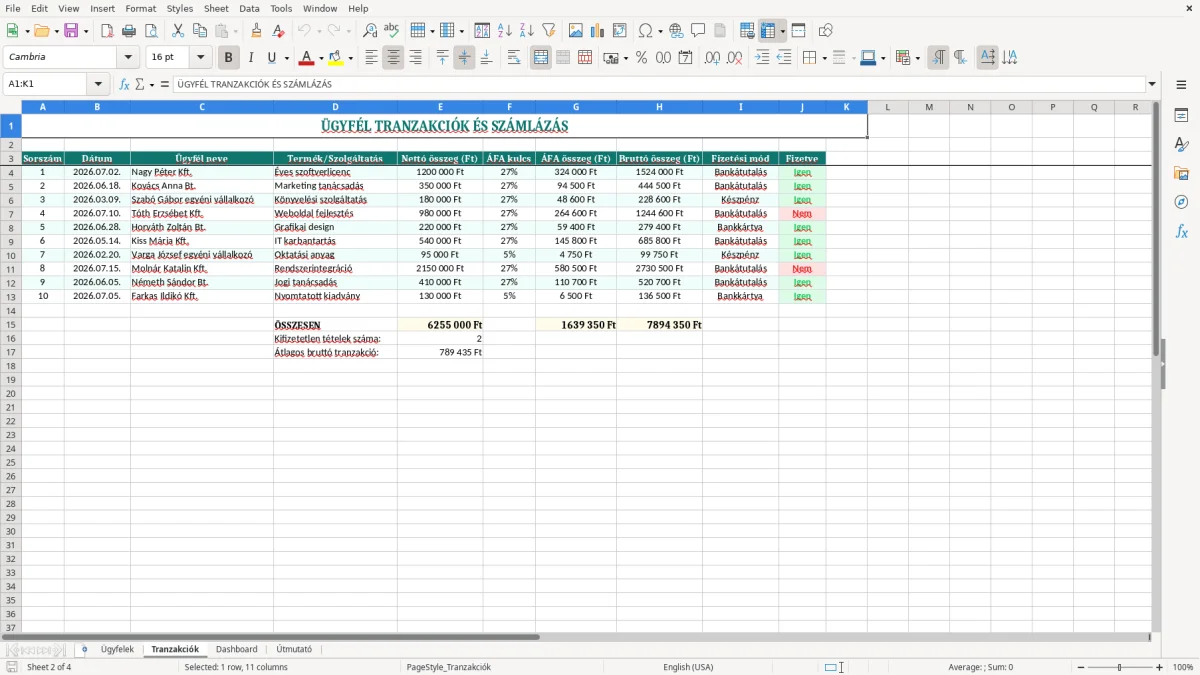
Task: Open the Sheet menu
Action: point(216,8)
